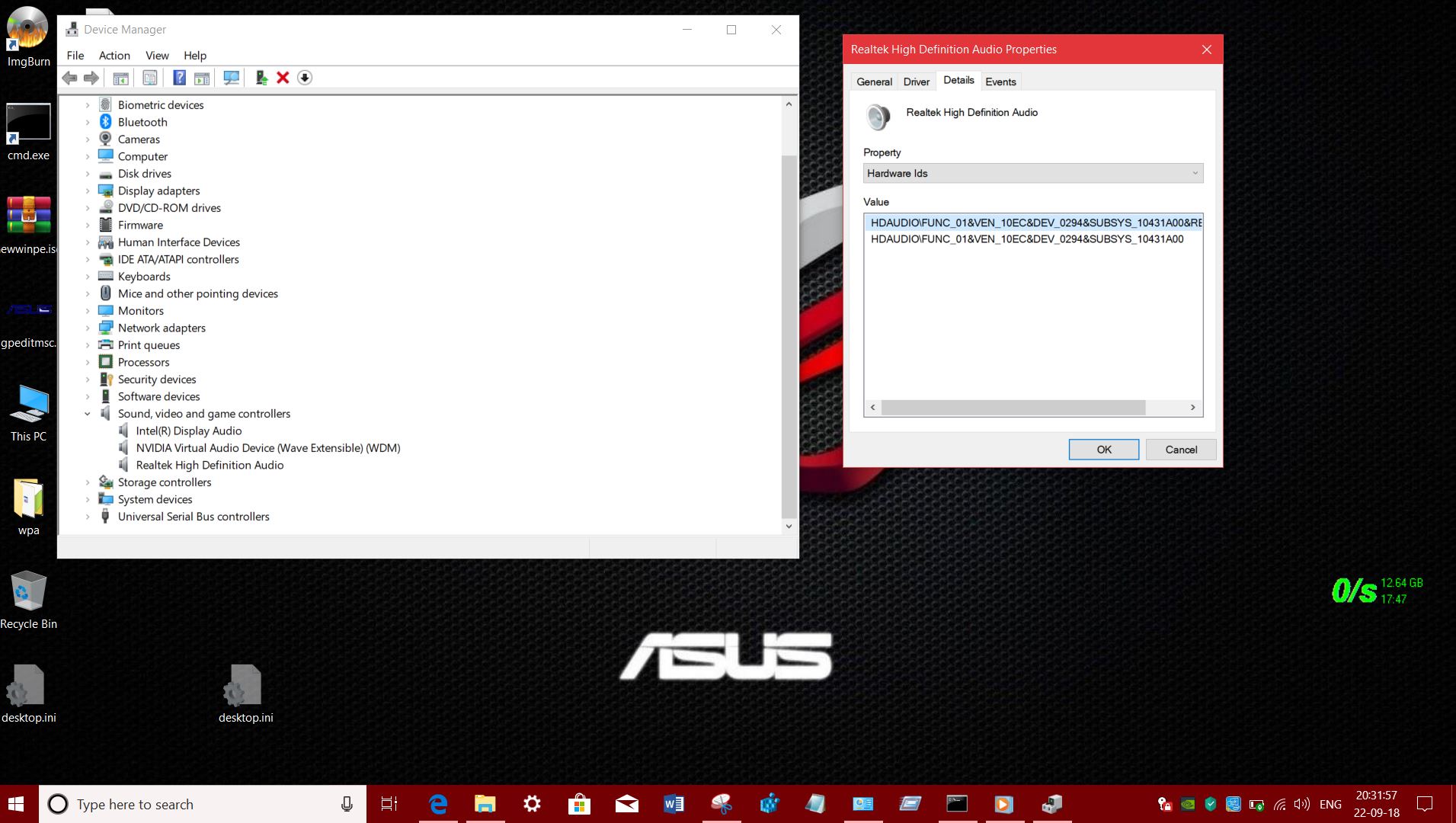Click the red X Uninstall device icon
The image size is (1456, 823).
(283, 78)
